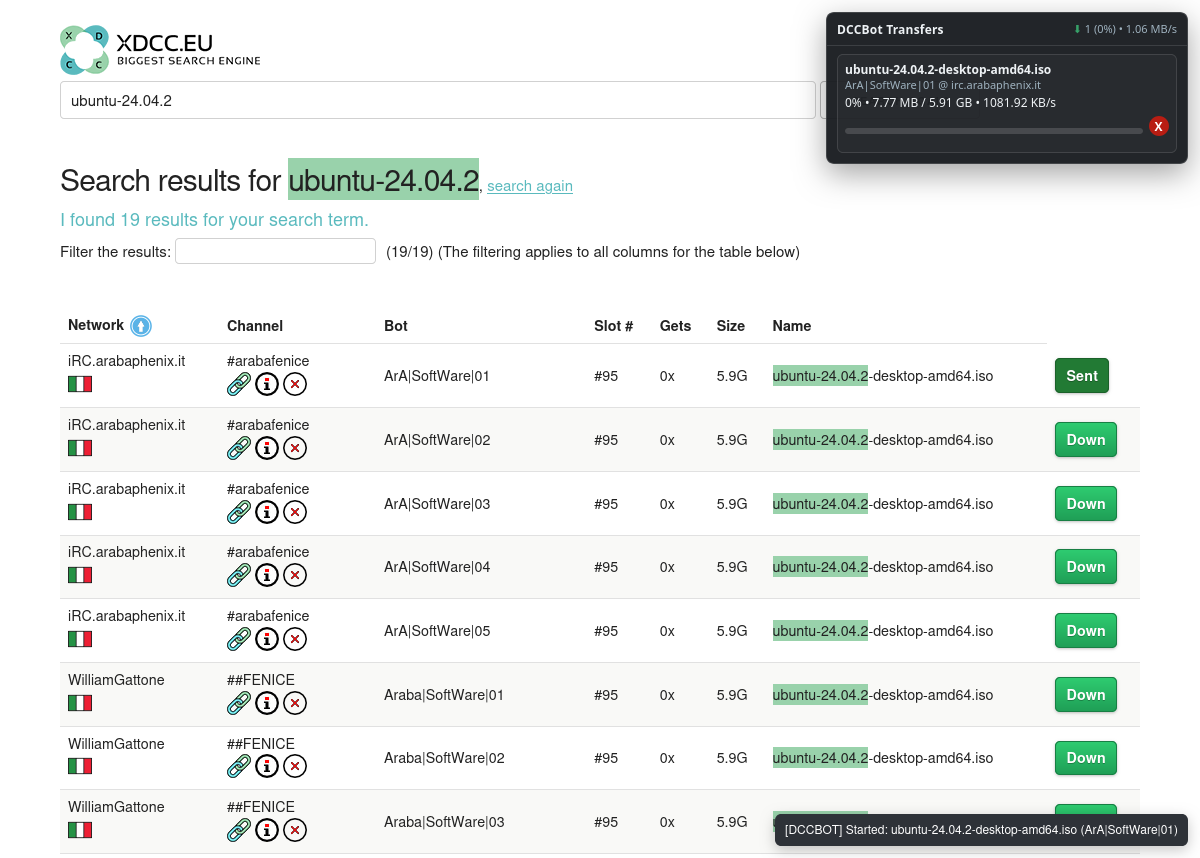1200x858 pixels.
Task: Click the Network column sort arrow icon
Action: [141, 326]
